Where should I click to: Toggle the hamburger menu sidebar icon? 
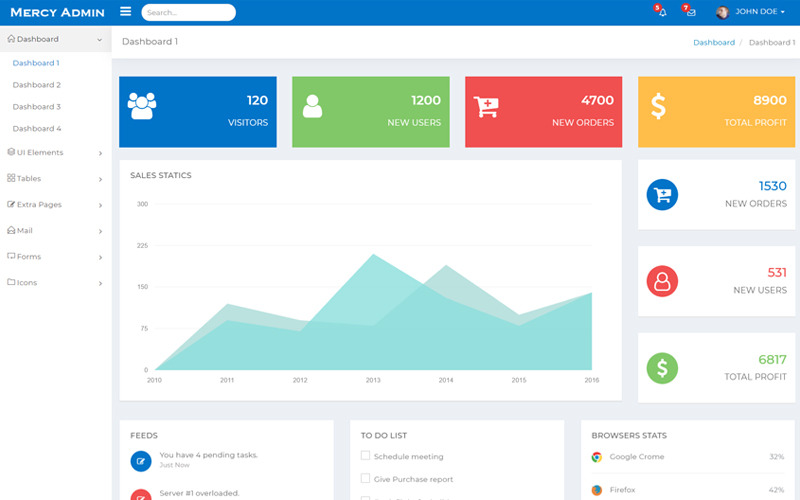pyautogui.click(x=126, y=11)
